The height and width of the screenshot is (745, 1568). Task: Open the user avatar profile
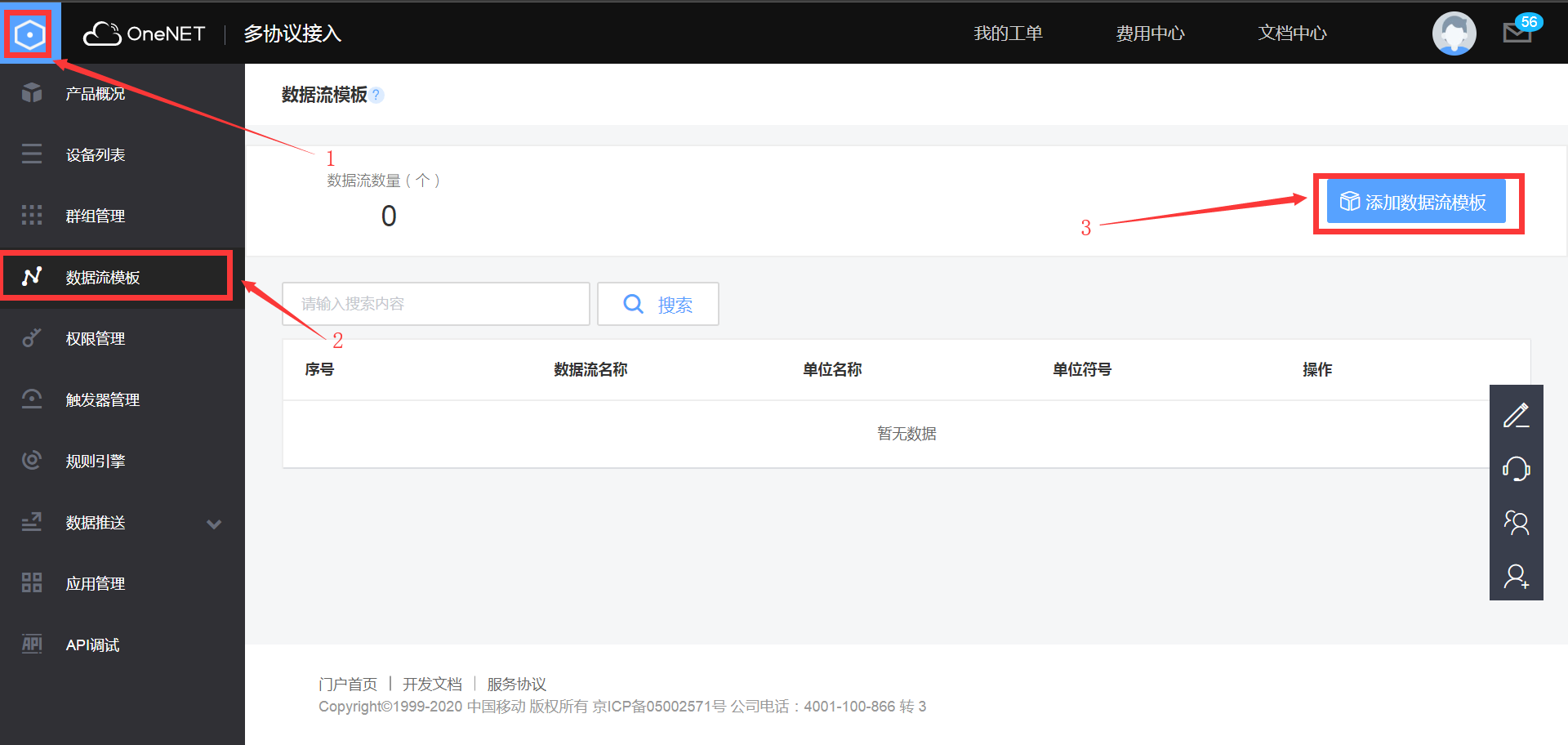(x=1454, y=33)
